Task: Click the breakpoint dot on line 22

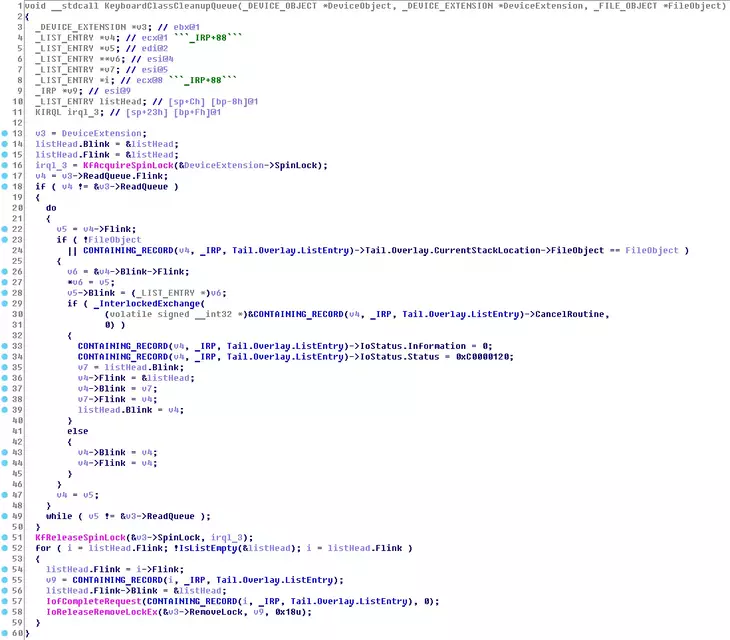Action: coord(5,229)
